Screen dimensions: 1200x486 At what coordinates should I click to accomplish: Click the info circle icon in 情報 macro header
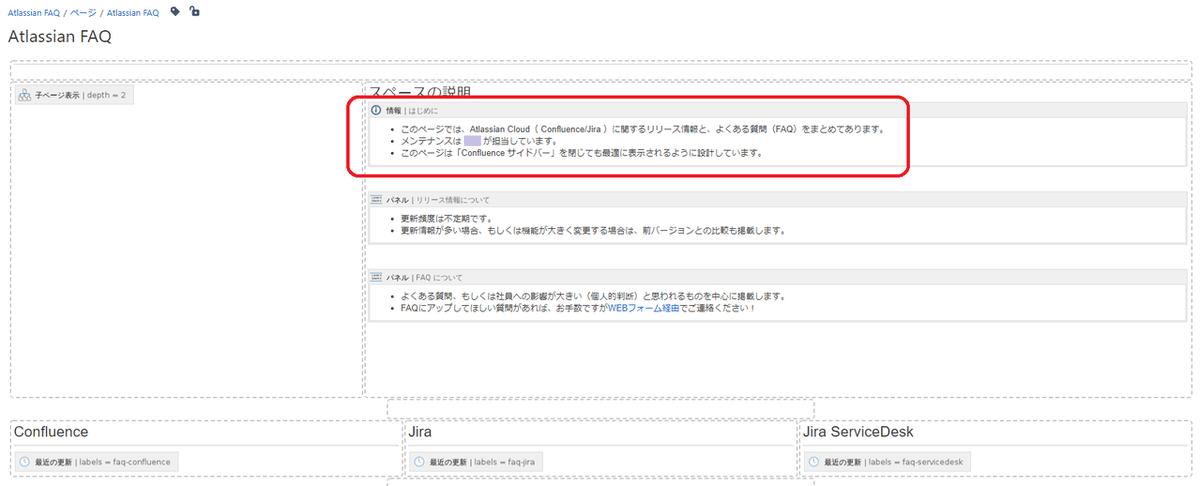coord(376,110)
